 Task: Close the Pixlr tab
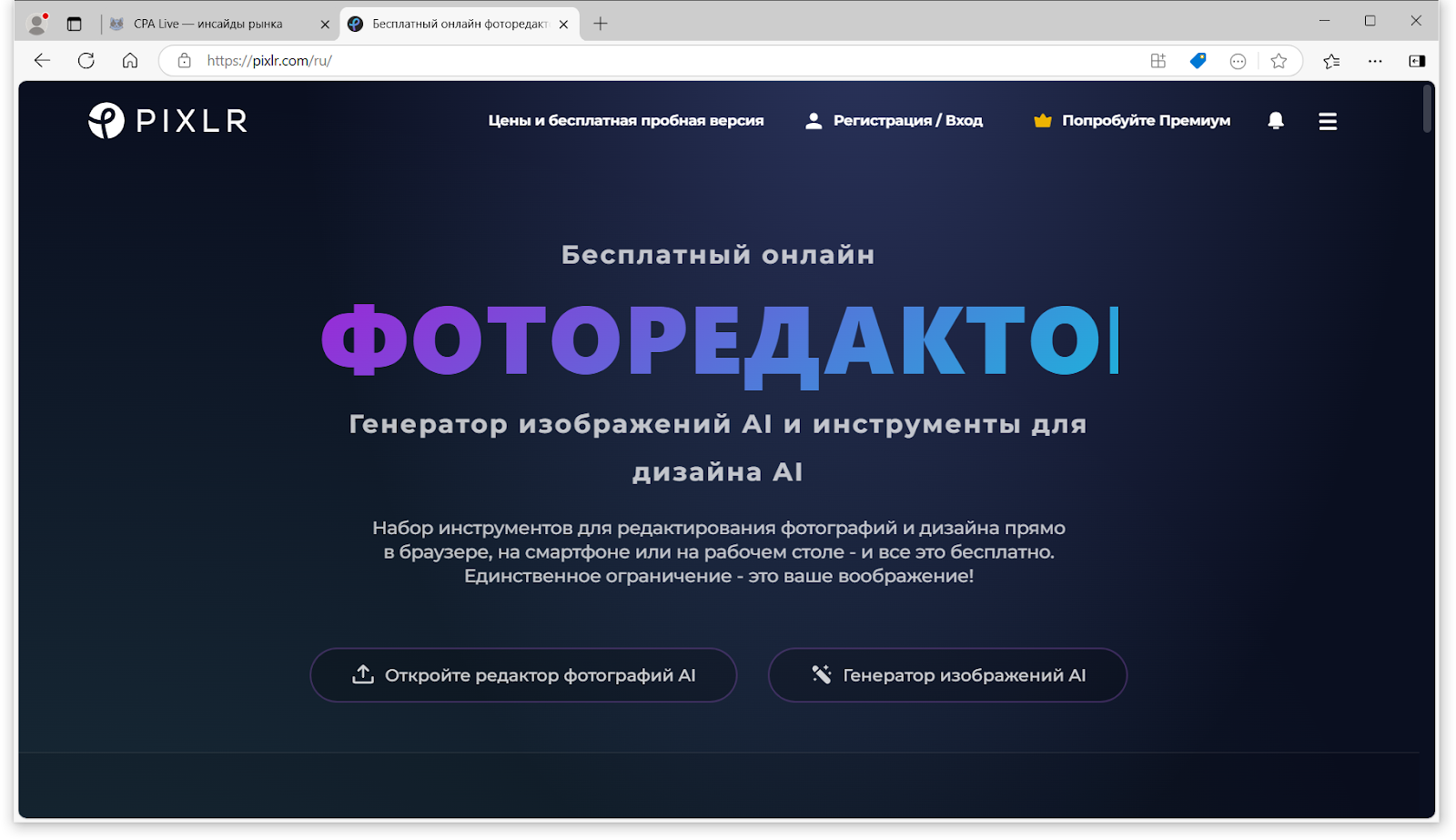click(x=563, y=25)
